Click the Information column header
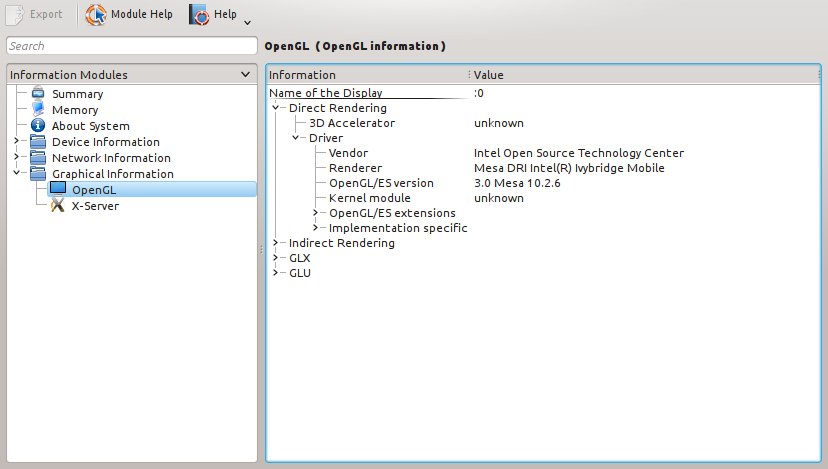The height and width of the screenshot is (469, 828). coord(366,75)
